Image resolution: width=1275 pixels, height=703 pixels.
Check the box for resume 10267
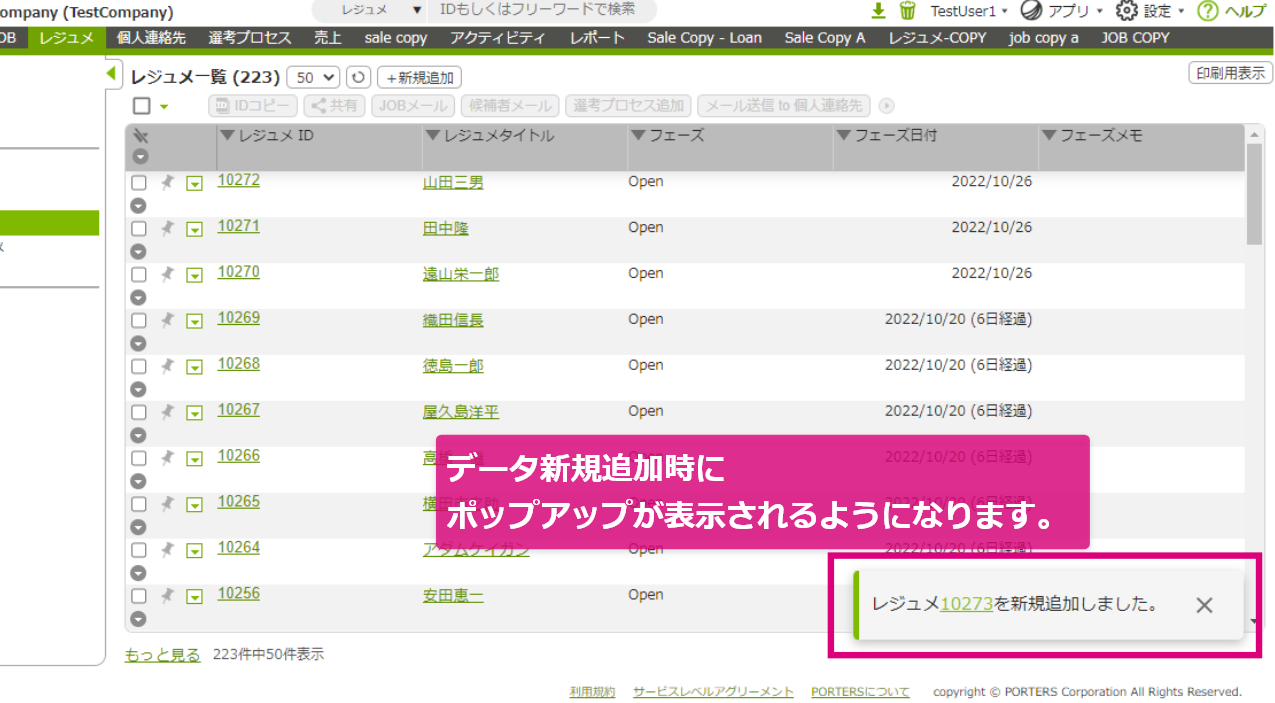click(139, 413)
